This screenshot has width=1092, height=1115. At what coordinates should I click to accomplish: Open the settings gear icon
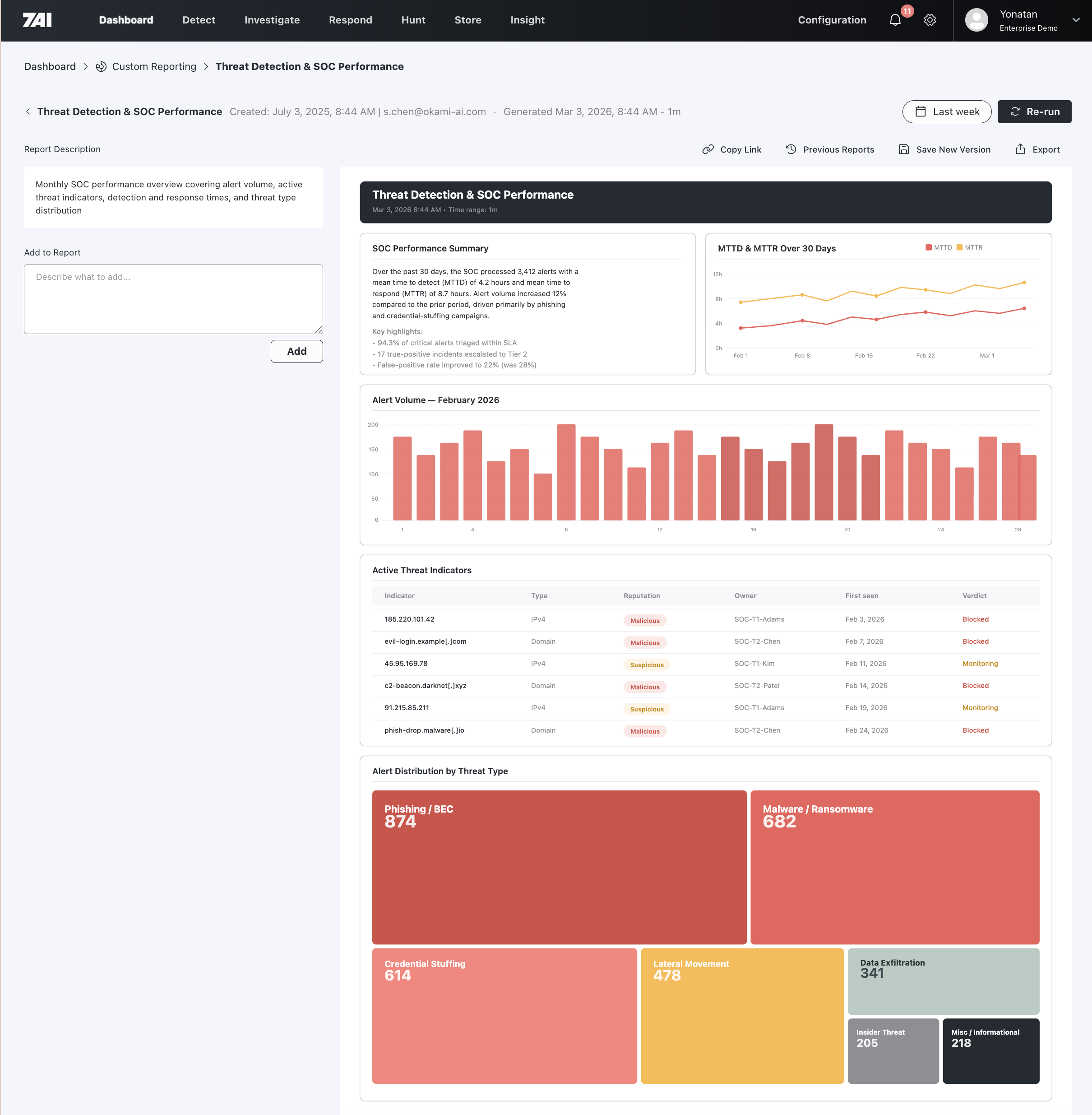tap(930, 20)
